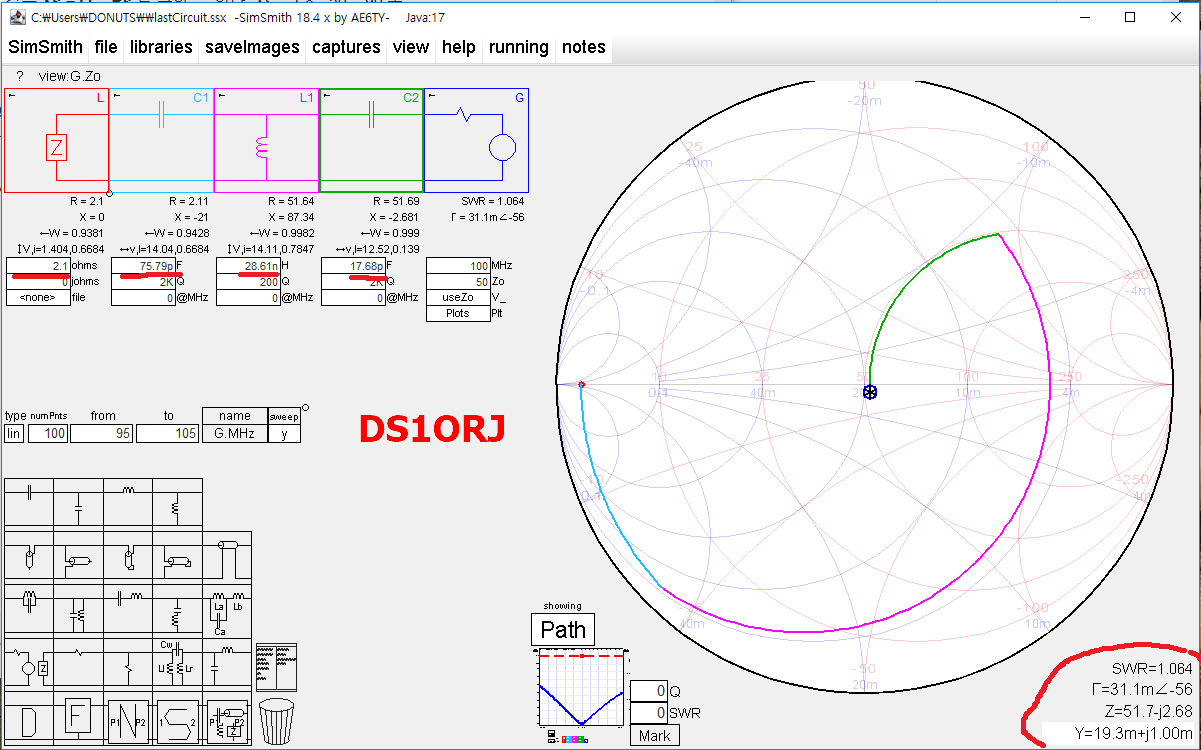Open the Plots setting box
This screenshot has height=750, width=1201.
tap(458, 313)
